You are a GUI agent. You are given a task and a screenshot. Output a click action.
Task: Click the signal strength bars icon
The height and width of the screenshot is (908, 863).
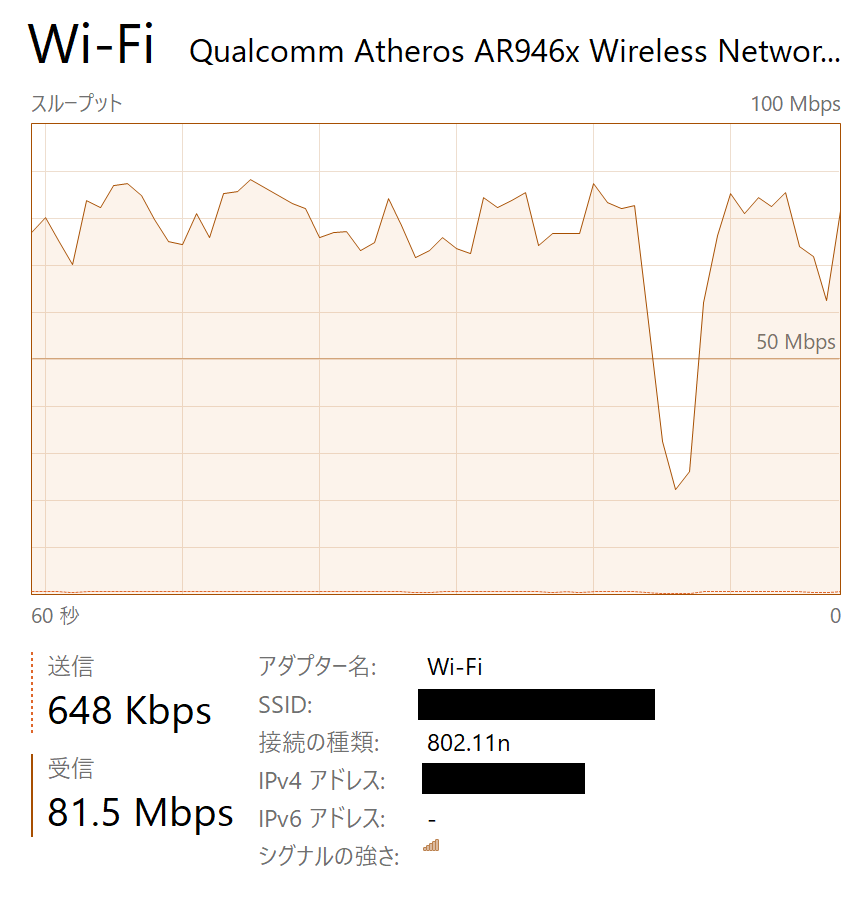tap(431, 845)
